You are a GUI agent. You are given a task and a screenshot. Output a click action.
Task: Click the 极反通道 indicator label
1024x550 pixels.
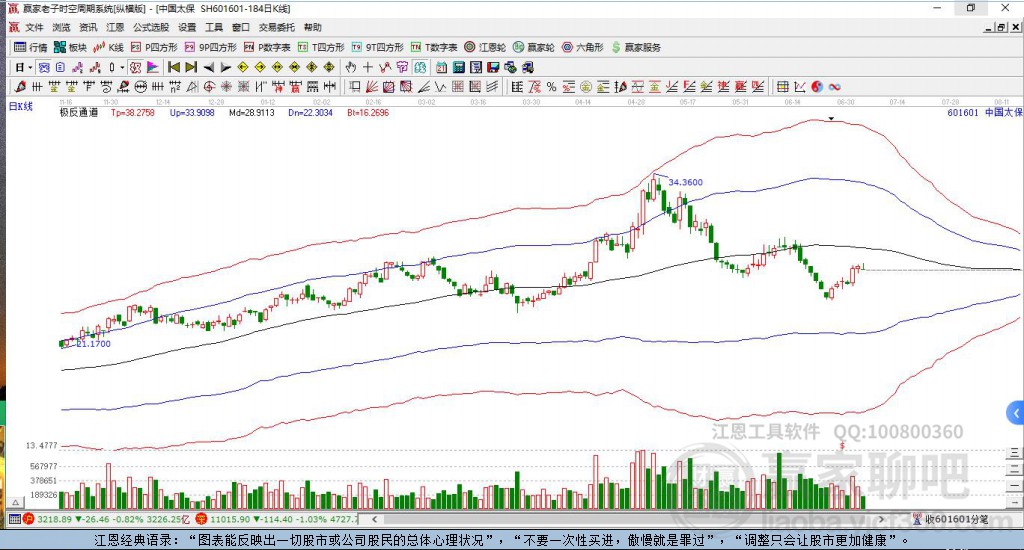tap(79, 112)
